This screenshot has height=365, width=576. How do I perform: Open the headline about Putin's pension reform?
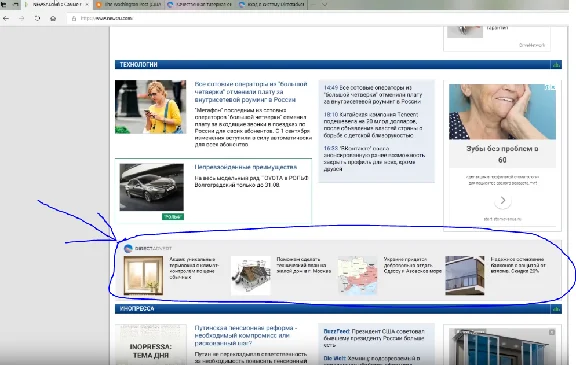[246, 336]
